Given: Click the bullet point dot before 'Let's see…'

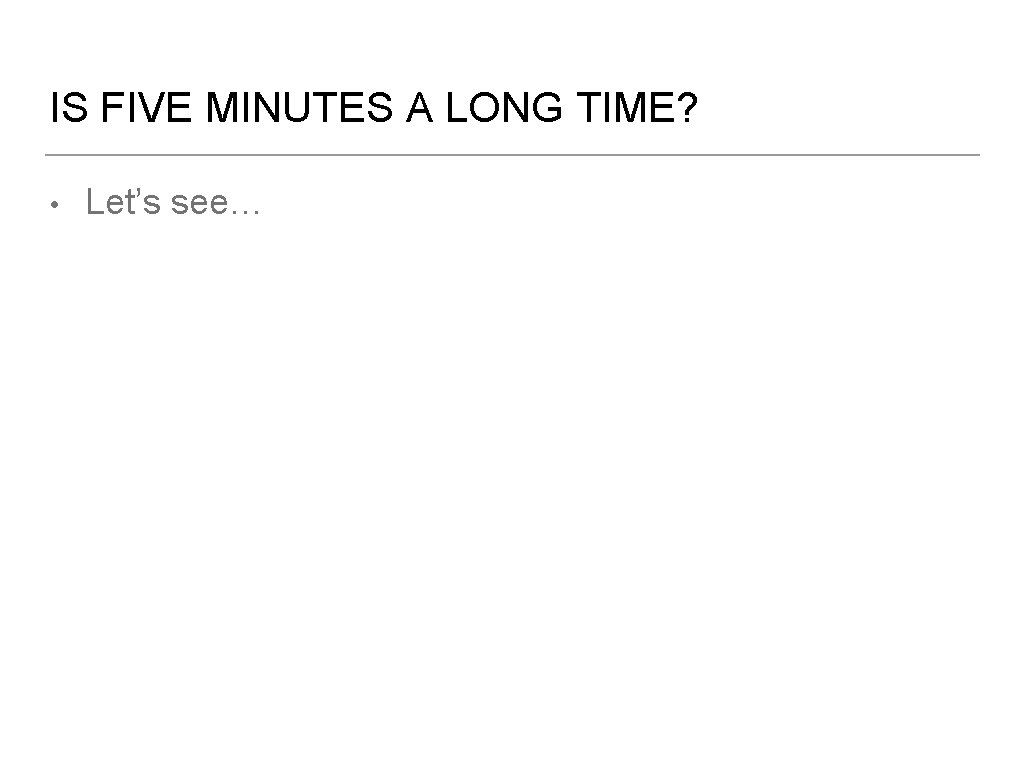Looking at the screenshot, I should tap(55, 205).
